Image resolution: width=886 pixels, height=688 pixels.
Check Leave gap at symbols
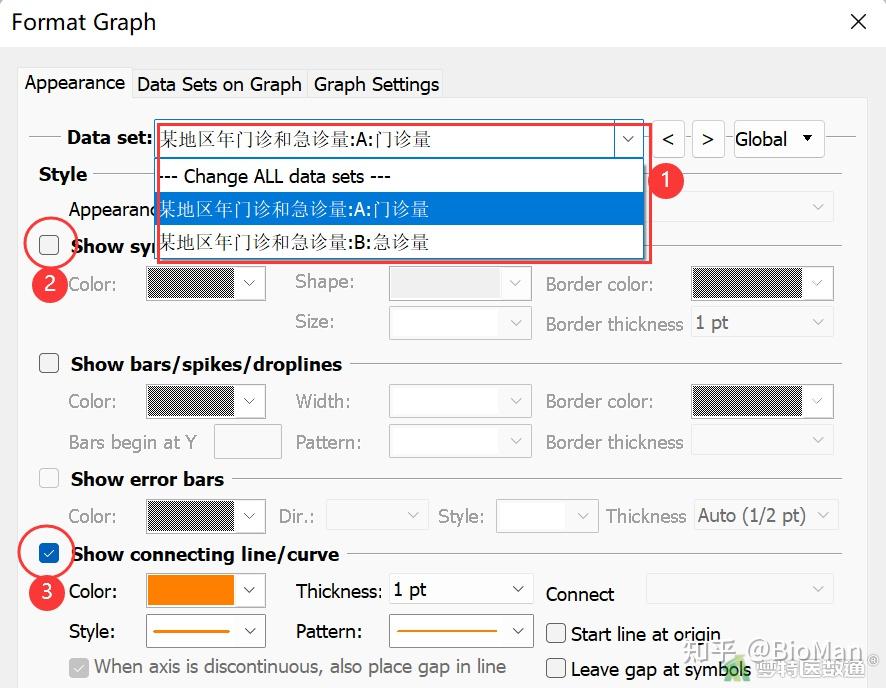pyautogui.click(x=557, y=668)
